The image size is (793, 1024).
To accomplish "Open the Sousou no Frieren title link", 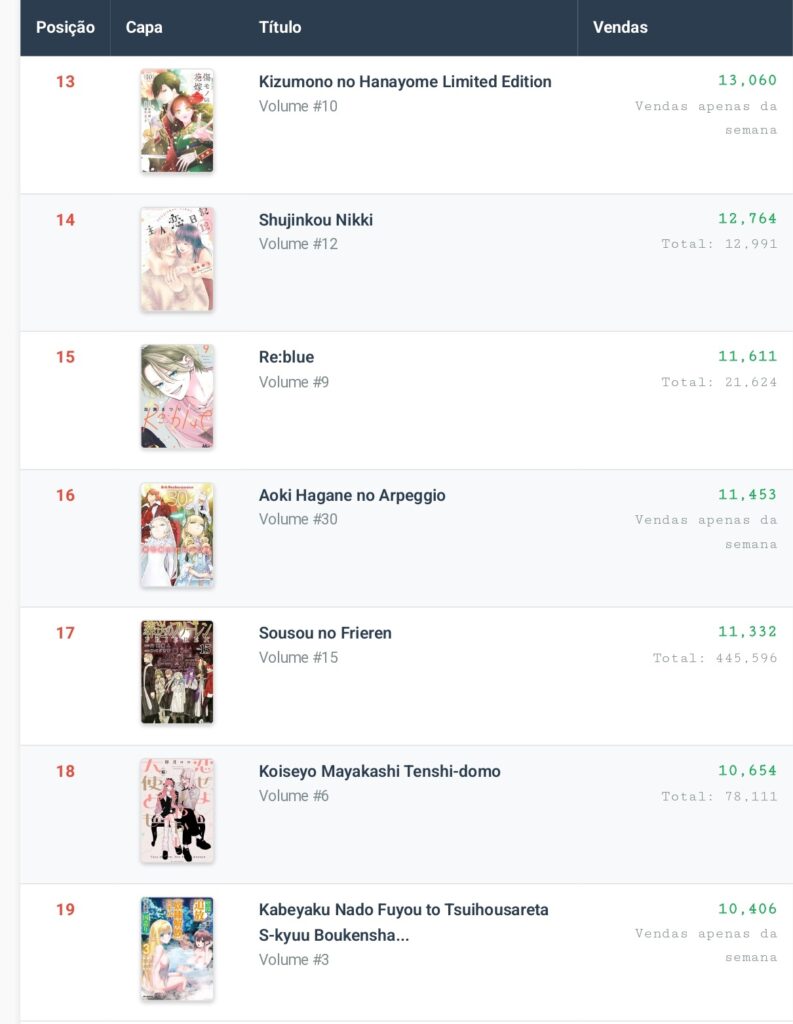I will click(325, 633).
